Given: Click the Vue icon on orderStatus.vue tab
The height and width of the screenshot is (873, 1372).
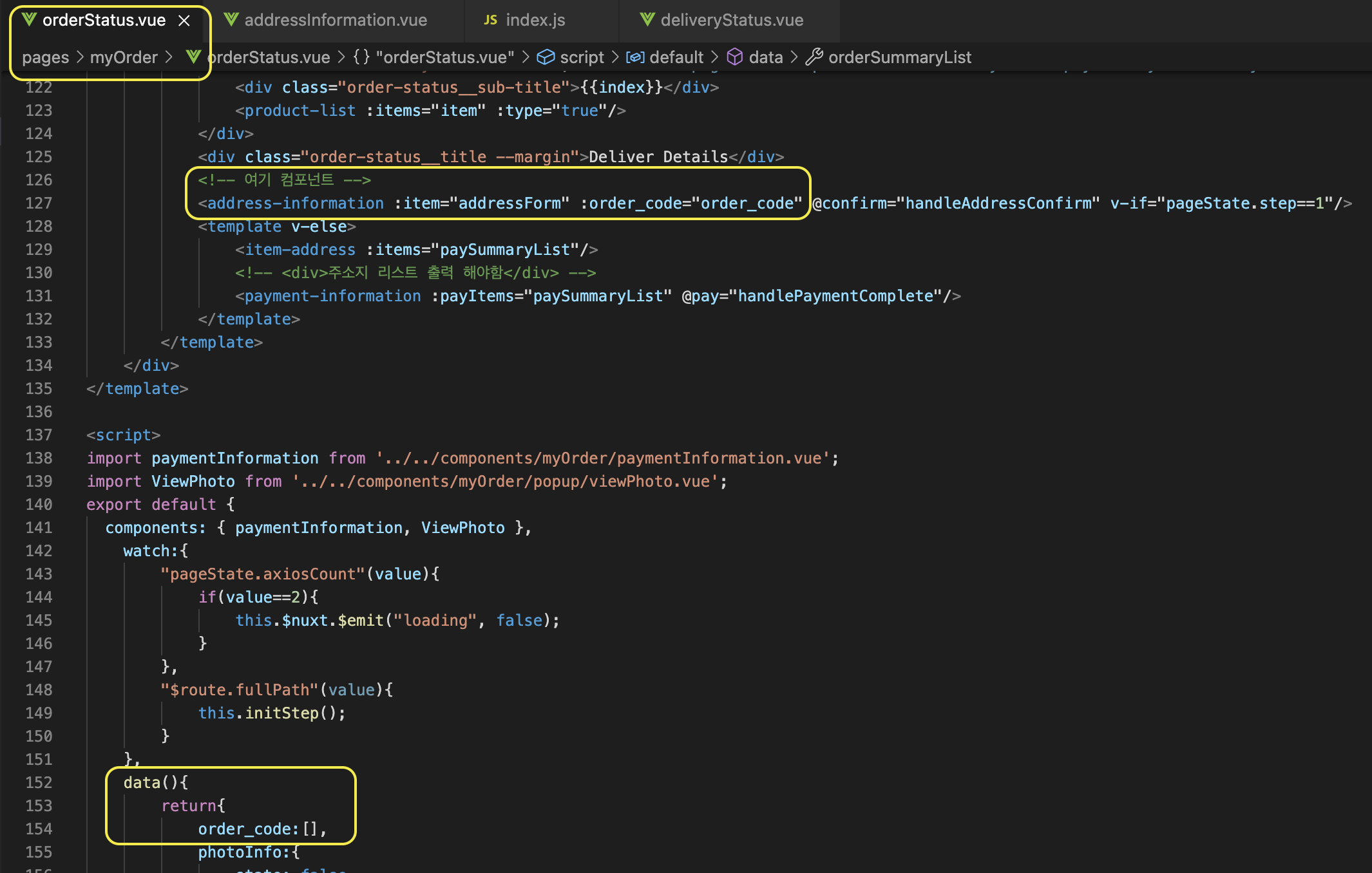Looking at the screenshot, I should click(x=29, y=19).
